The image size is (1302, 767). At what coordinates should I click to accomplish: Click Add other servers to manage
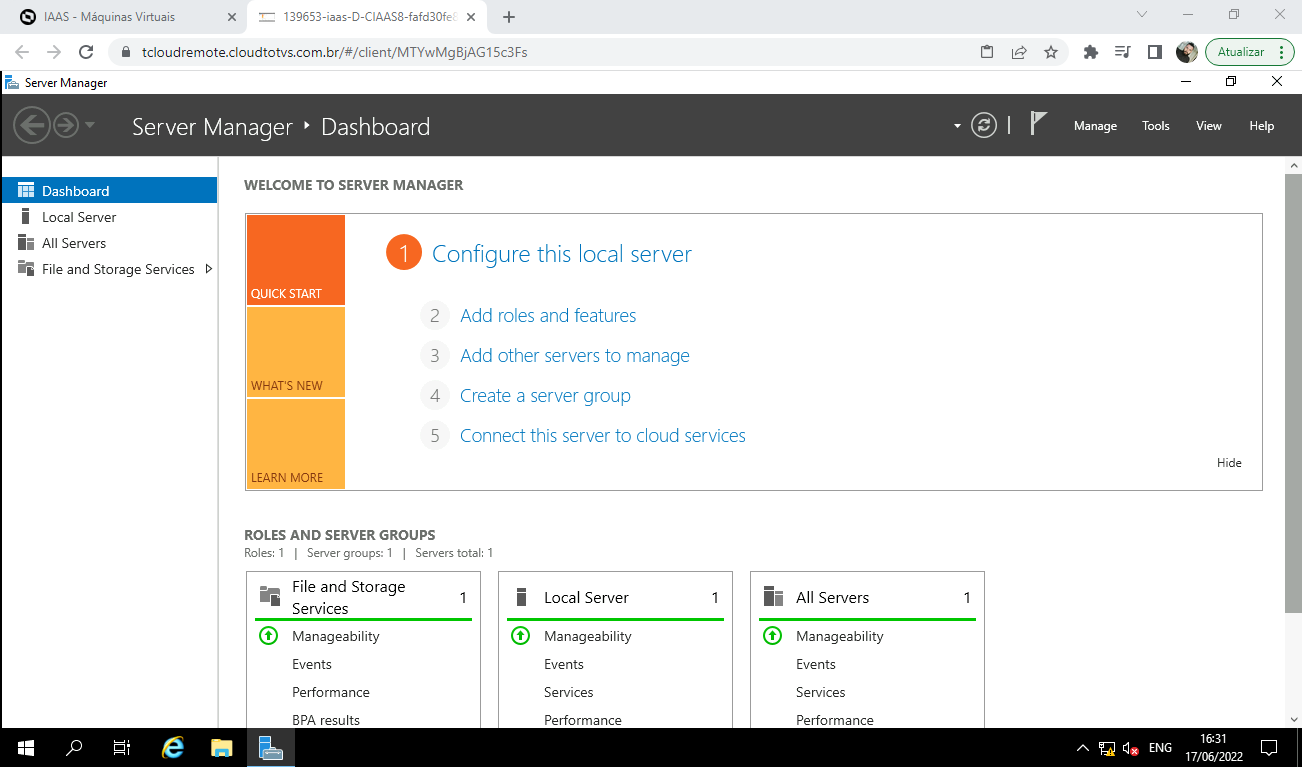click(575, 356)
